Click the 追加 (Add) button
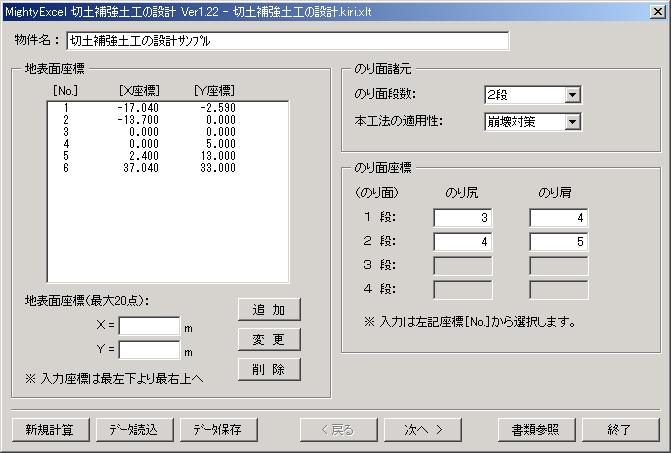The width and height of the screenshot is (671, 453). coord(269,309)
